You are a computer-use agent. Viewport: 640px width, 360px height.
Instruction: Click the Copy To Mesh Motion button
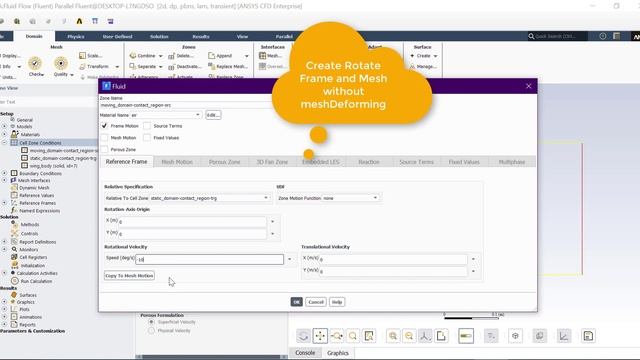tap(129, 276)
